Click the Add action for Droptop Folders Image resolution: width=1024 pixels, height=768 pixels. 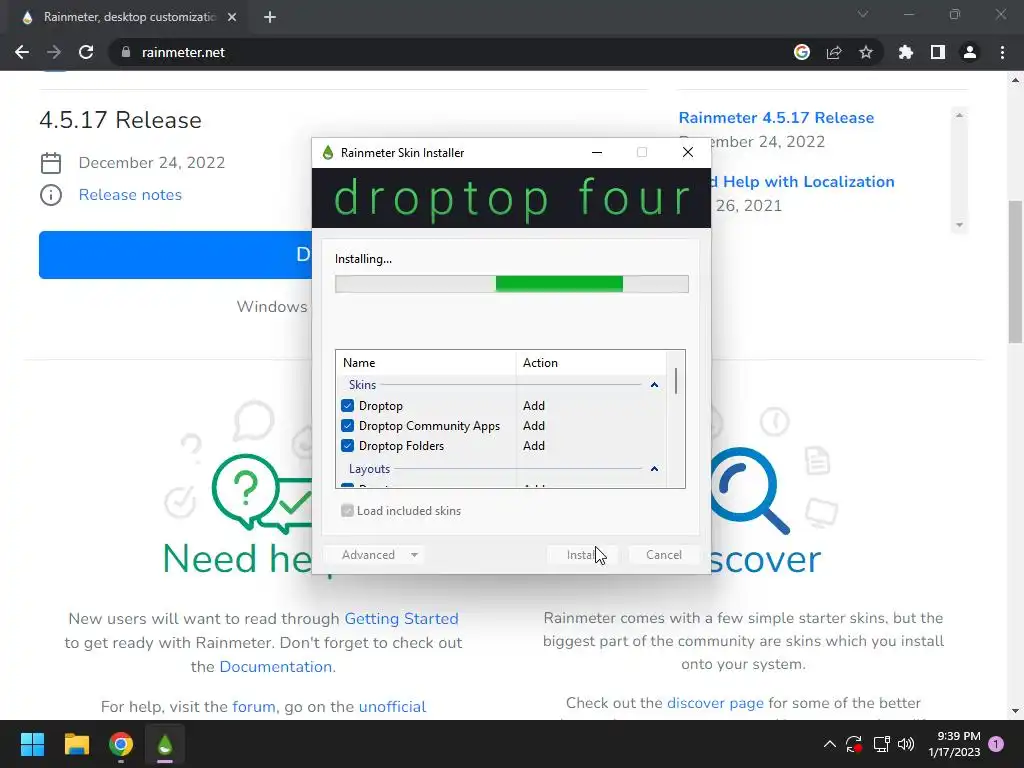(x=534, y=446)
